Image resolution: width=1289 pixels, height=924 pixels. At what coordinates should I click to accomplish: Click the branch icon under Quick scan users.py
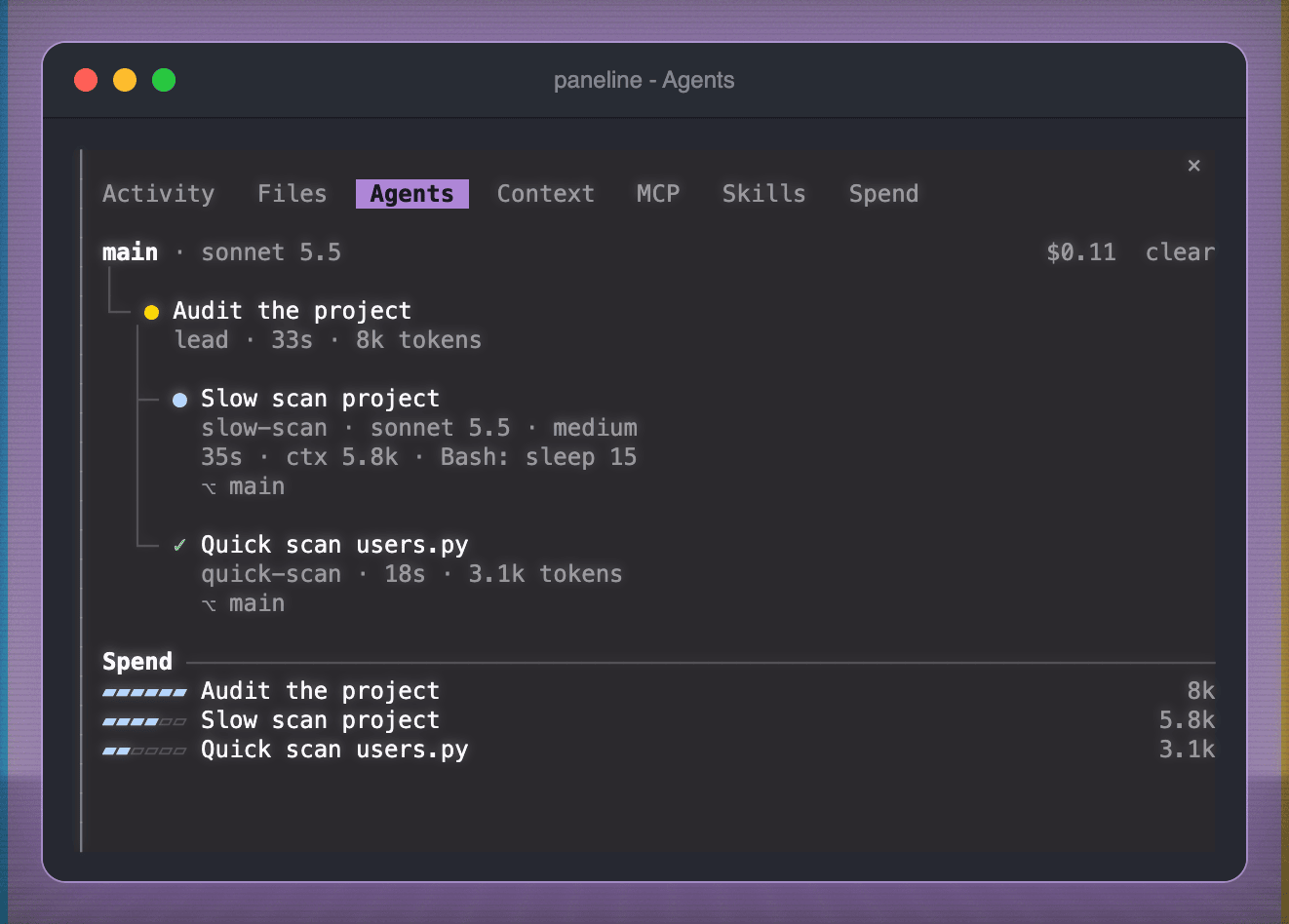[x=209, y=604]
